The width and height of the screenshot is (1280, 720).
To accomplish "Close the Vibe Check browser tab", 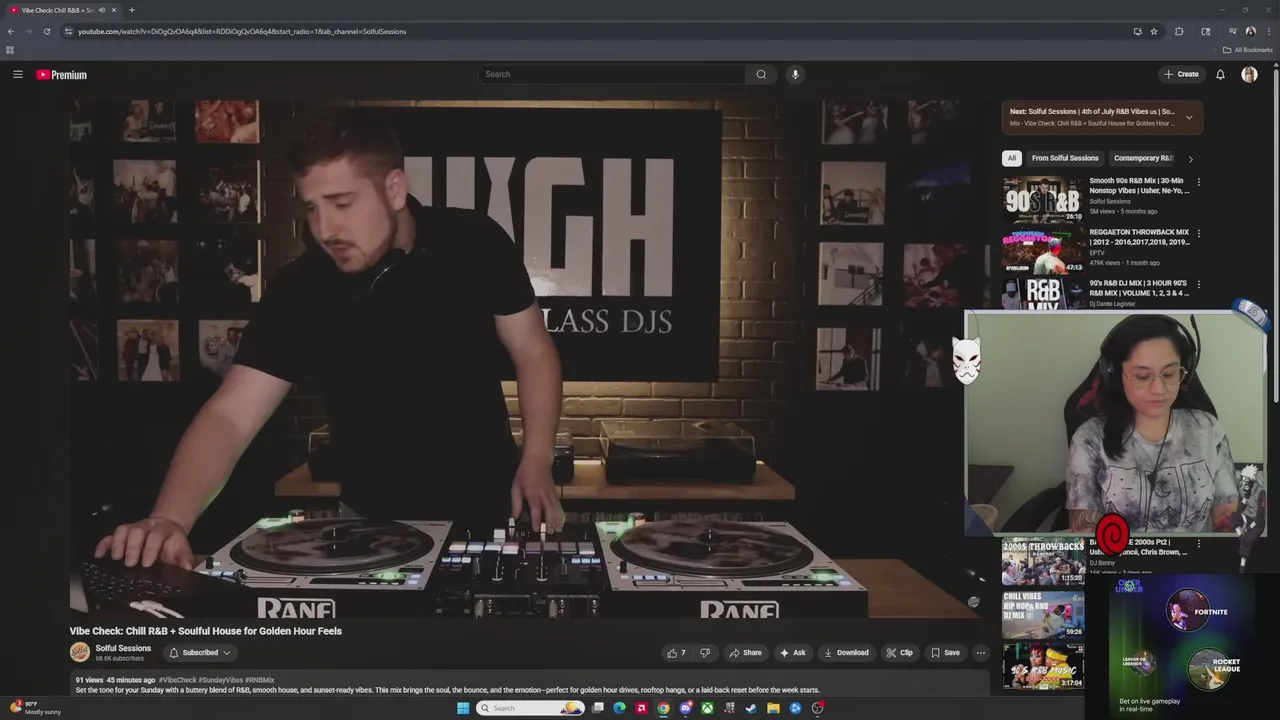I will [x=113, y=10].
